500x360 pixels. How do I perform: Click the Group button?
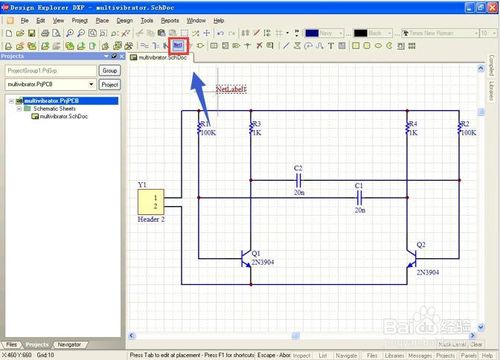pos(109,71)
